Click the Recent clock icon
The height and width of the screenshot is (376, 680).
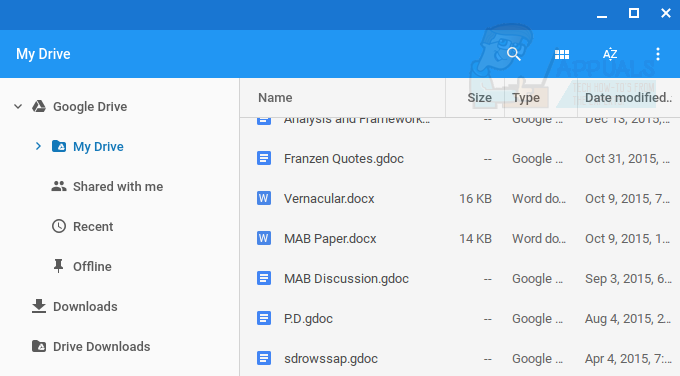tap(59, 226)
